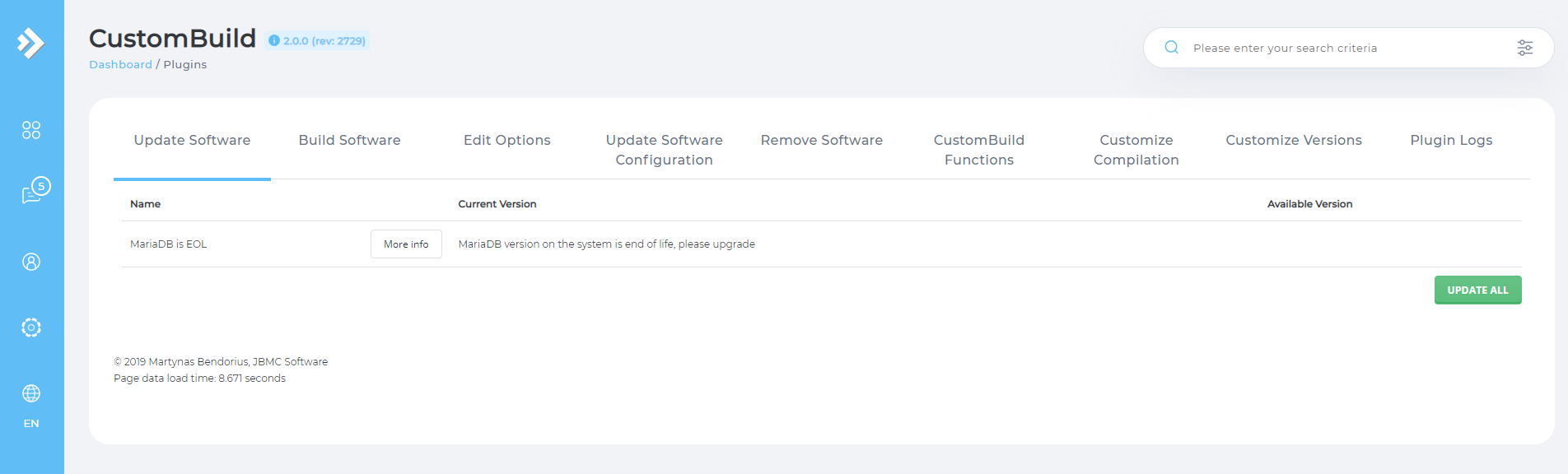Switch to Customize Compilation tab

tap(1136, 150)
